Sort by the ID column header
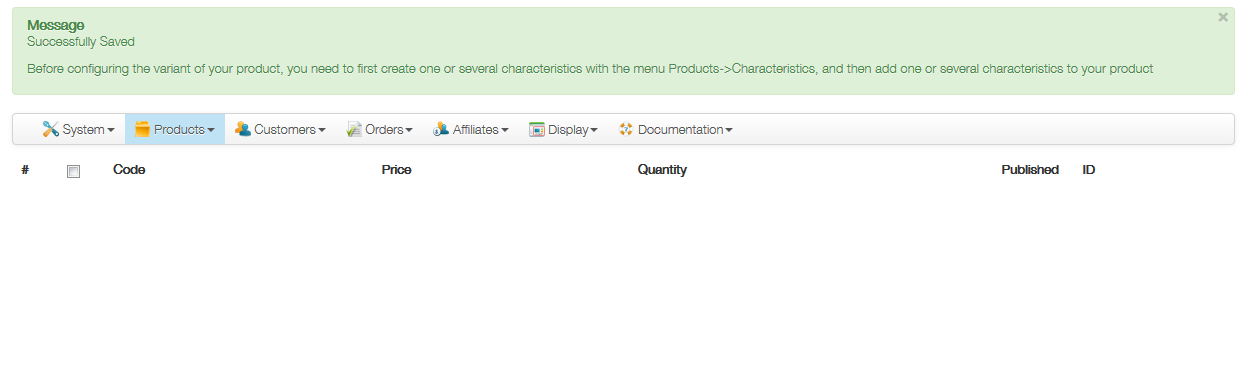The width and height of the screenshot is (1243, 380). pyautogui.click(x=1089, y=170)
